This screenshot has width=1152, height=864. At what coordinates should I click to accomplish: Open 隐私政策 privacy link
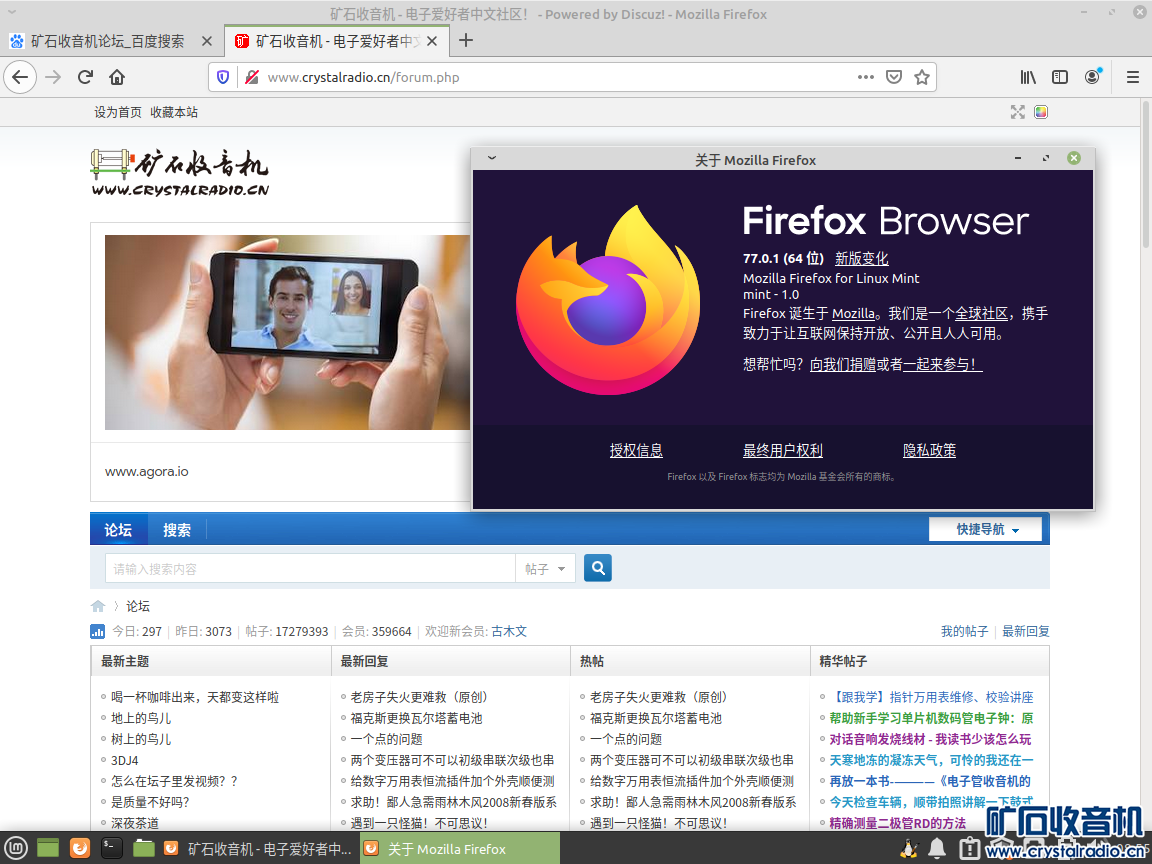(x=929, y=450)
